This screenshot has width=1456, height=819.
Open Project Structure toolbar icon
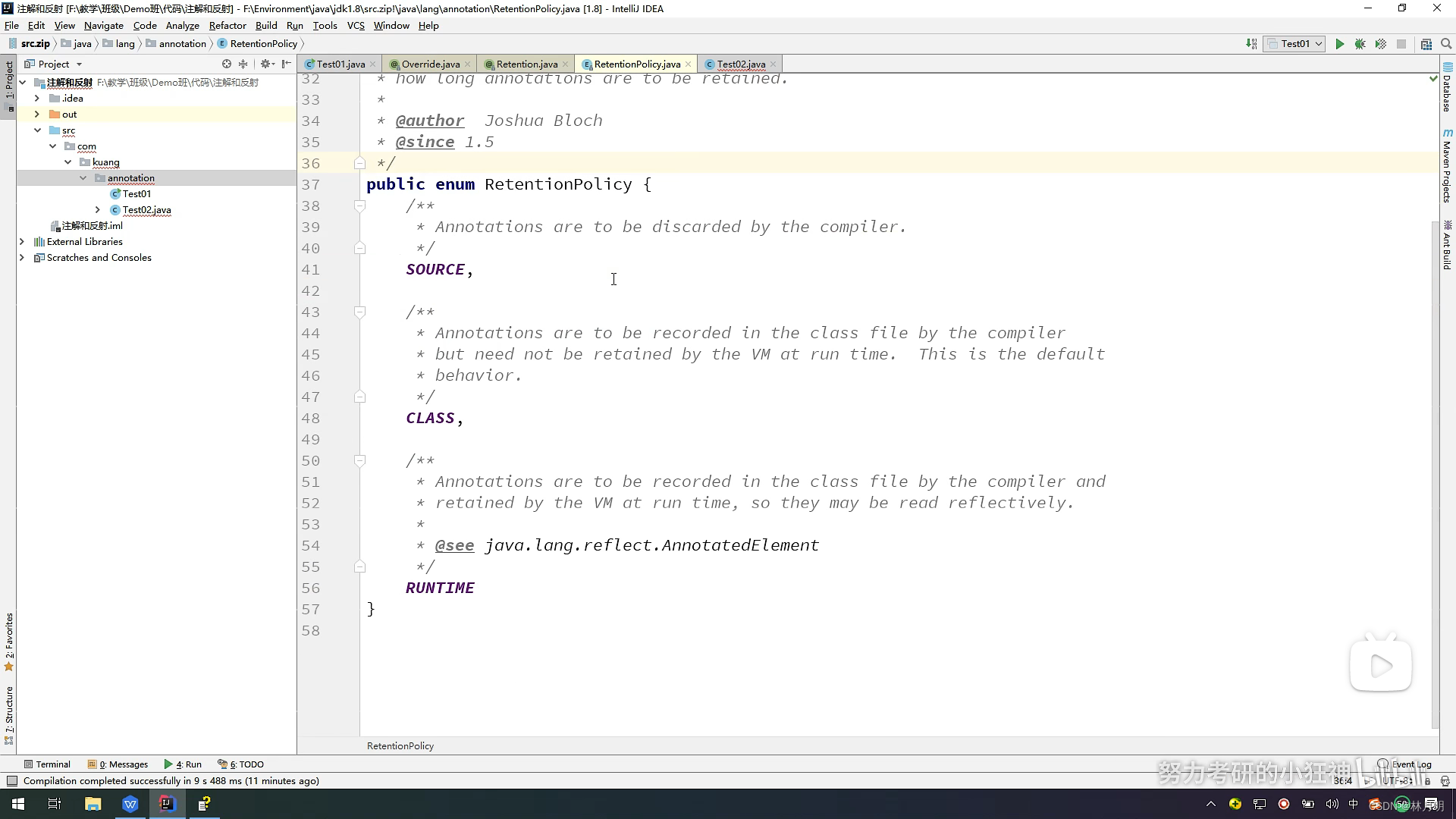(1426, 44)
